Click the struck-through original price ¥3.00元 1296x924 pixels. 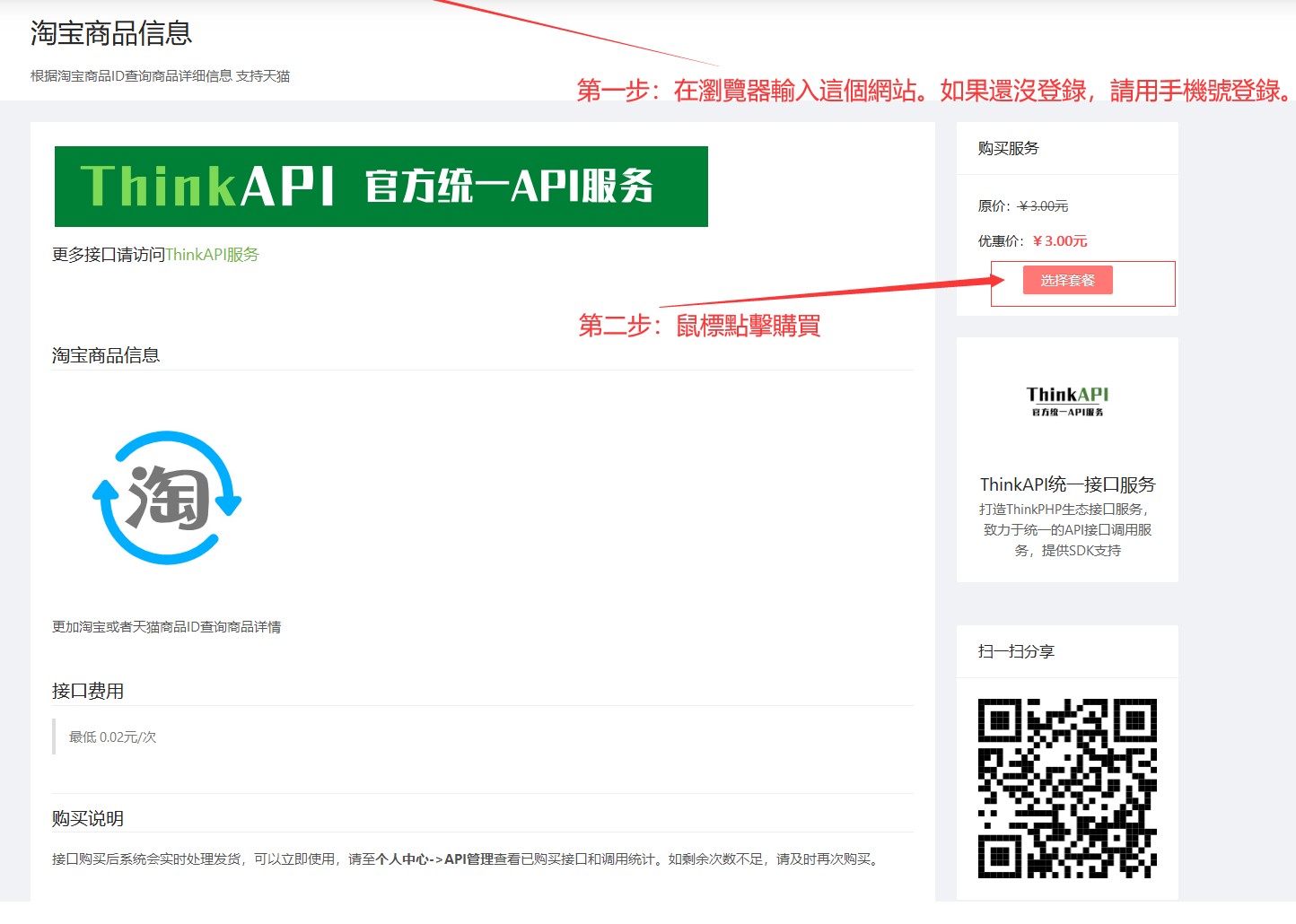coord(1043,206)
